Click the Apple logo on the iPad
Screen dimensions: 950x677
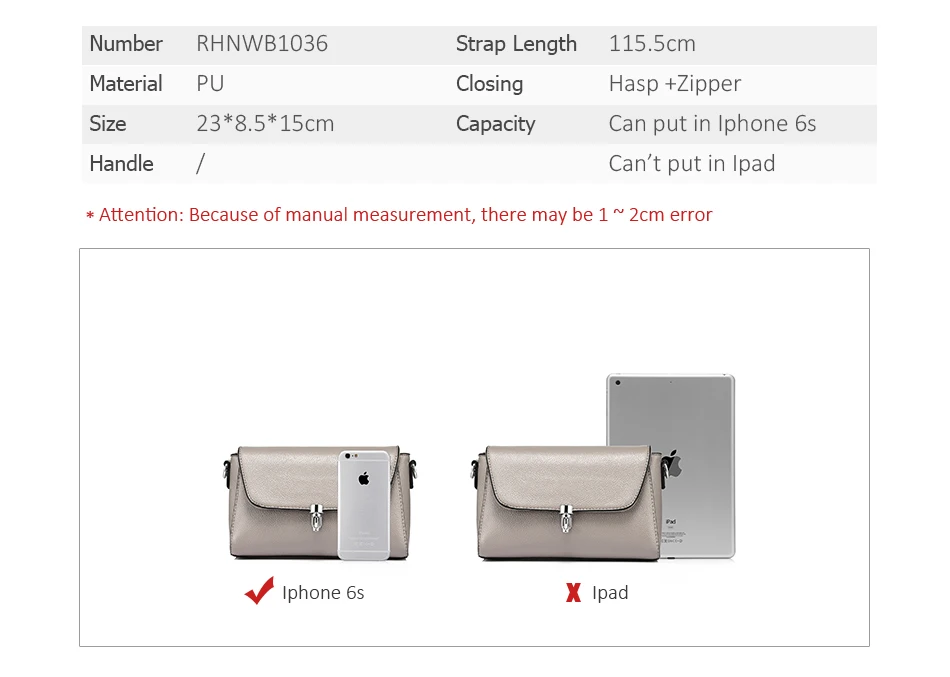pyautogui.click(x=674, y=464)
